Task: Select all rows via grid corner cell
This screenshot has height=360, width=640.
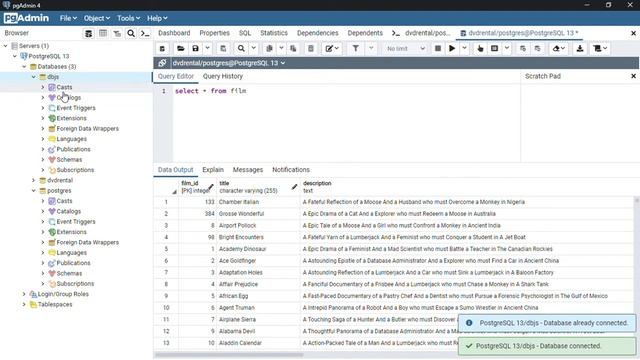Action: pos(166,187)
